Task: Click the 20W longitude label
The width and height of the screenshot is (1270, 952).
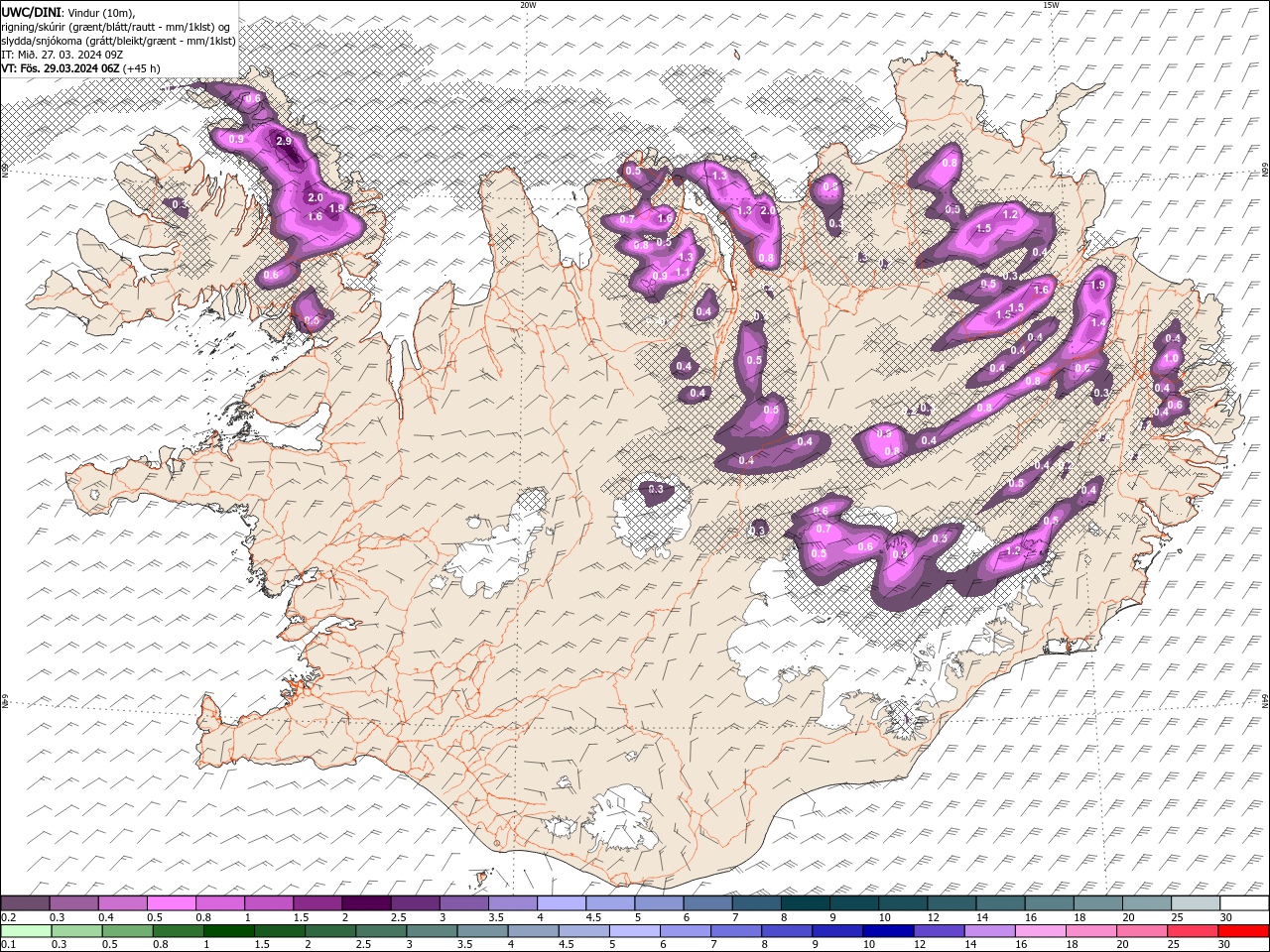Action: (528, 5)
